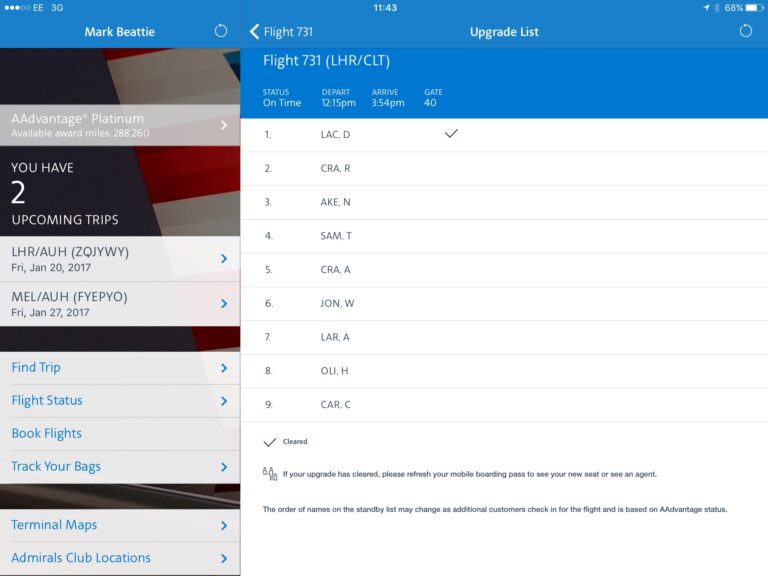768x576 pixels.
Task: Tap the Mark Beattie name header
Action: [x=120, y=32]
